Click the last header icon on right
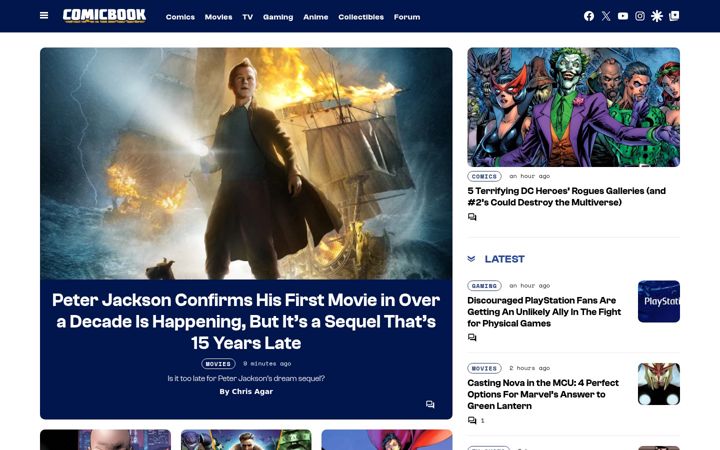Image resolution: width=720 pixels, height=450 pixels. (x=674, y=16)
